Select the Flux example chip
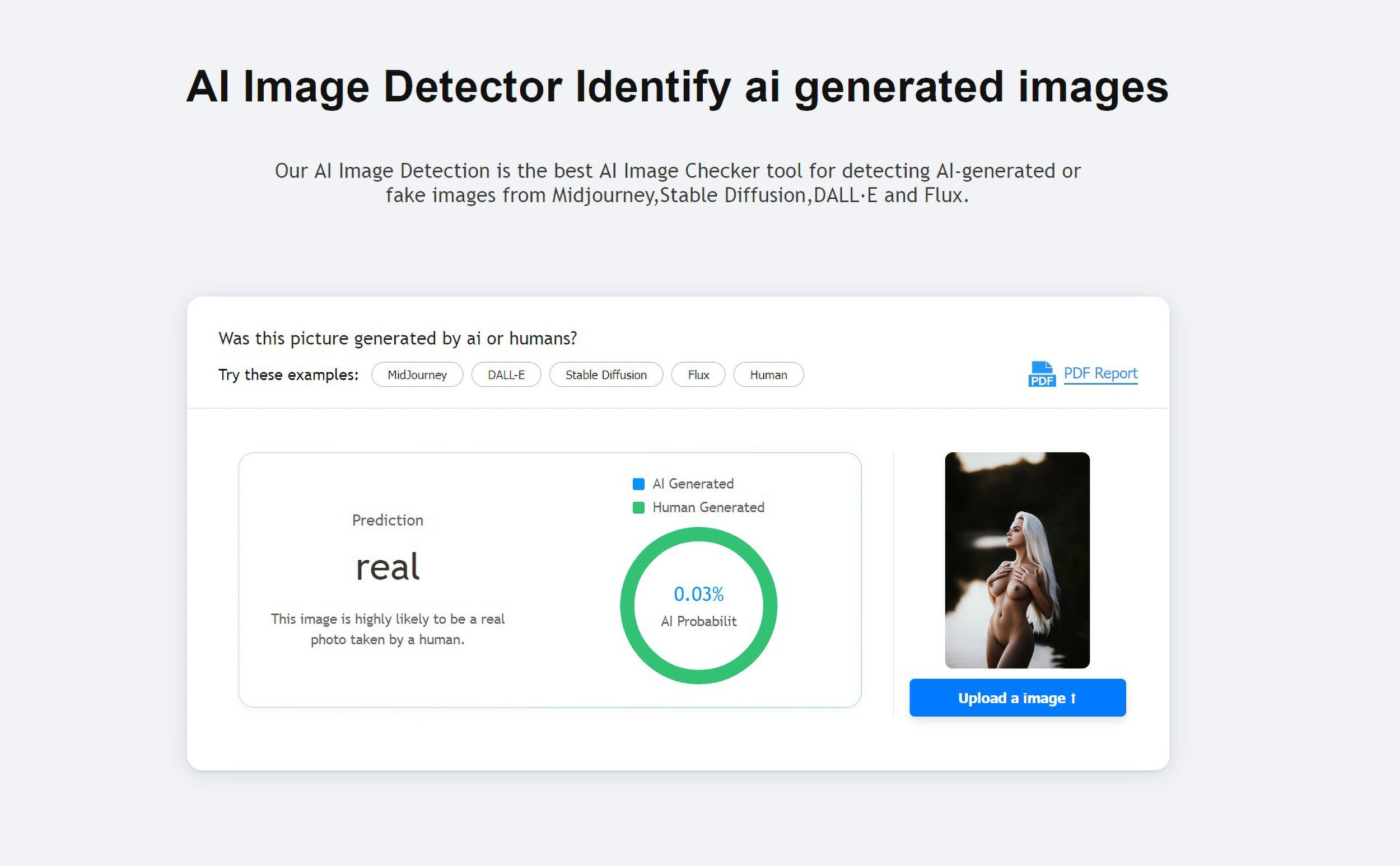 pyautogui.click(x=698, y=375)
